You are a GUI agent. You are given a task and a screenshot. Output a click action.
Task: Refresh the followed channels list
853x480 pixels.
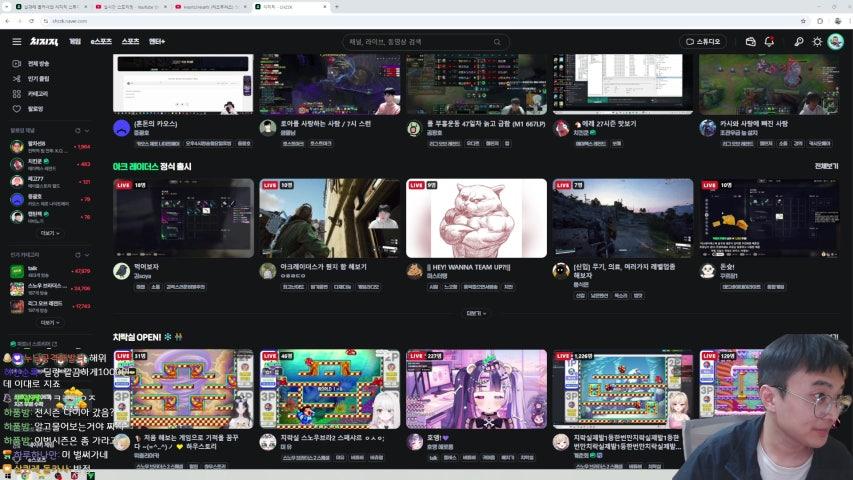[x=78, y=131]
